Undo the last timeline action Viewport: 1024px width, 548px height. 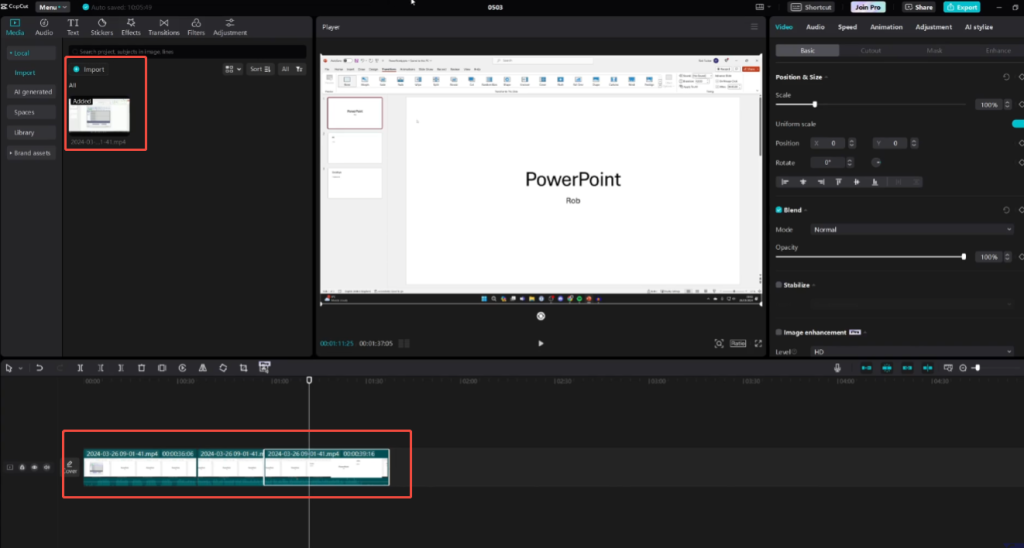tap(39, 368)
